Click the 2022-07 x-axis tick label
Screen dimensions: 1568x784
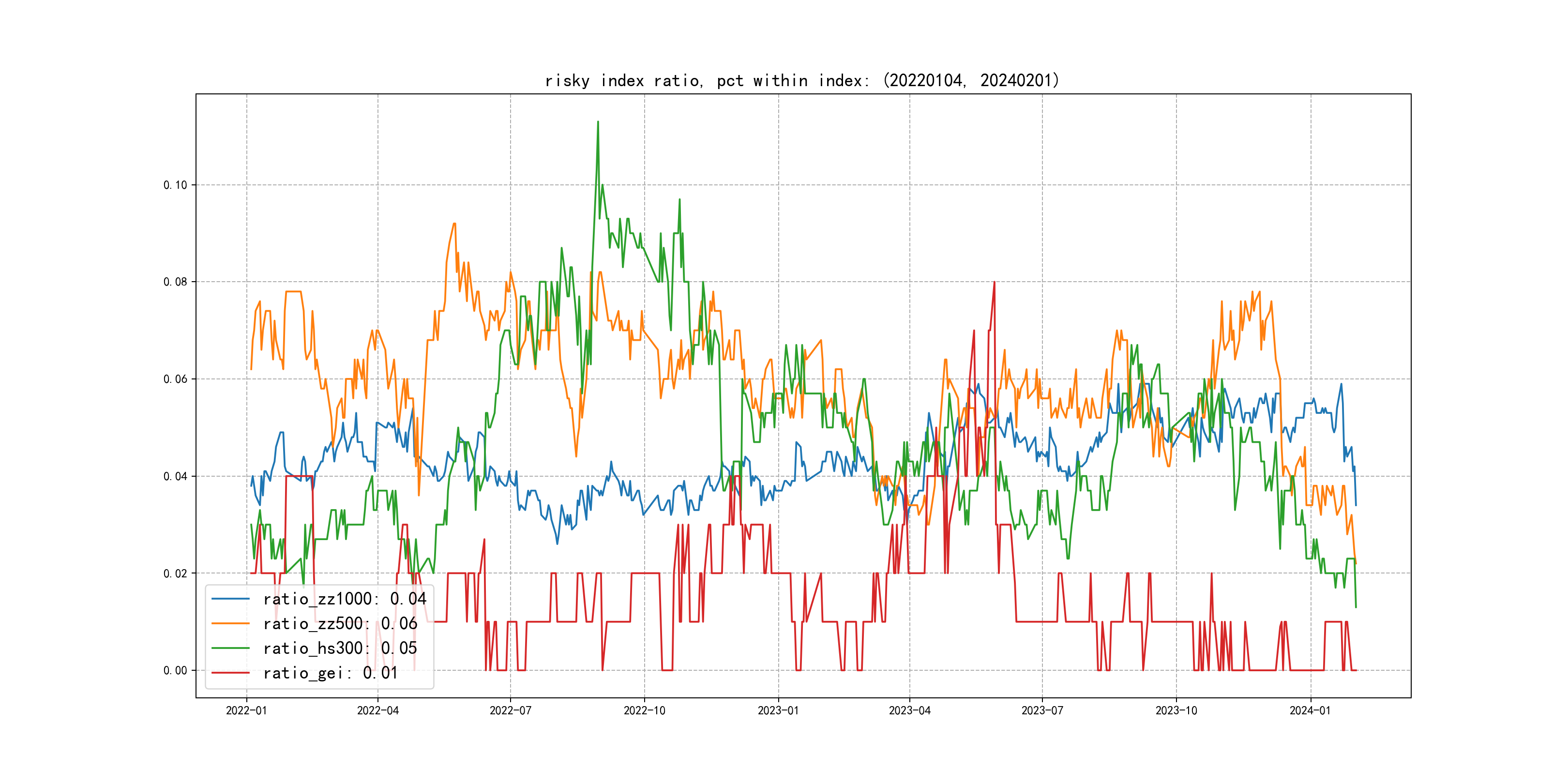click(x=510, y=710)
